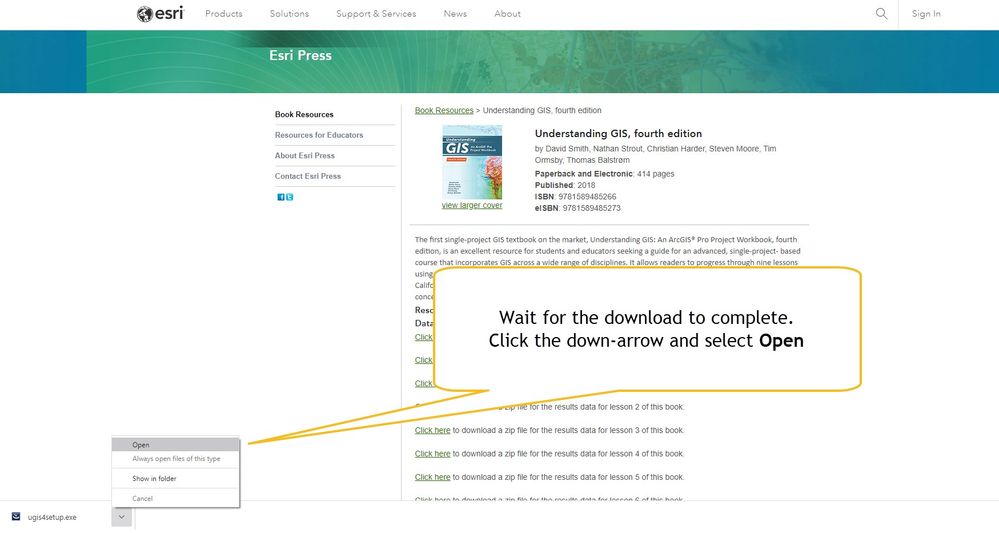
Task: Expand download item arrow next to ugis4setup.exe
Action: 121,517
